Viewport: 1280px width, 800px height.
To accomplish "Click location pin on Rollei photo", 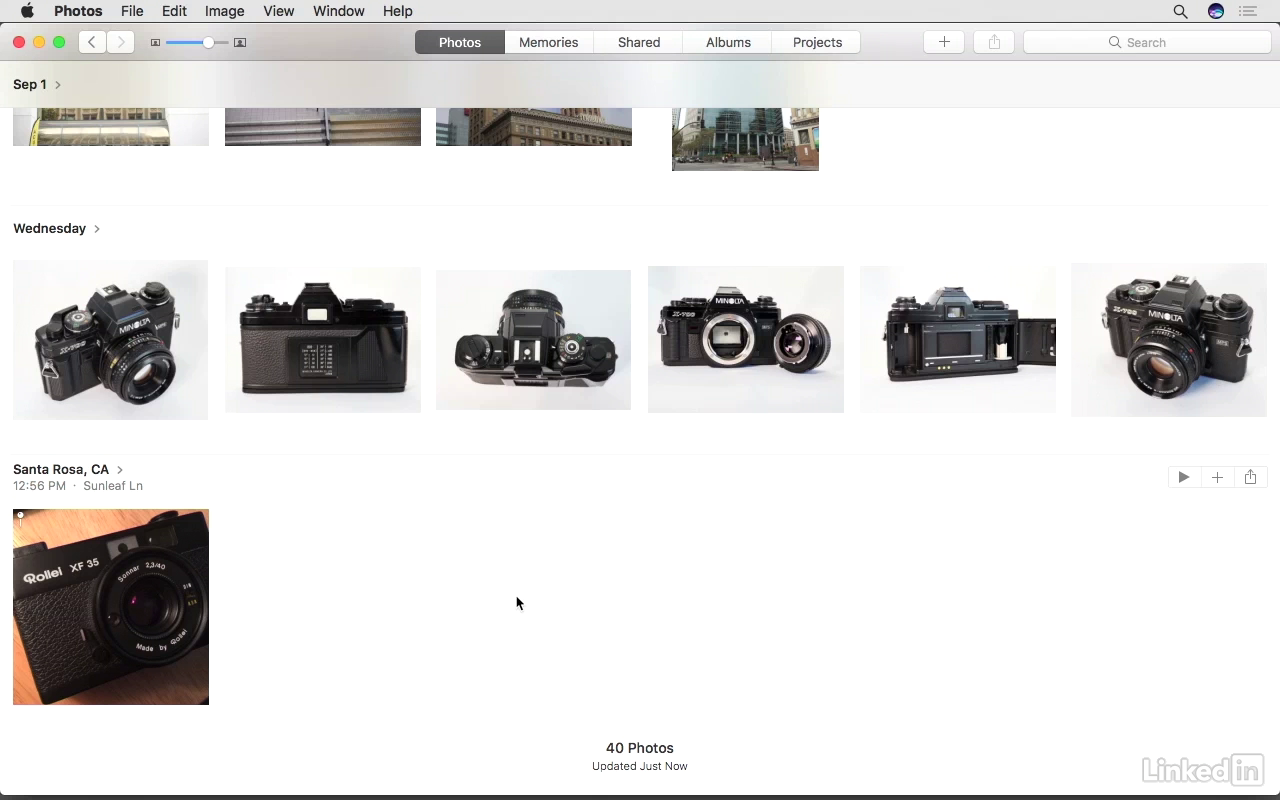I will [x=20, y=518].
